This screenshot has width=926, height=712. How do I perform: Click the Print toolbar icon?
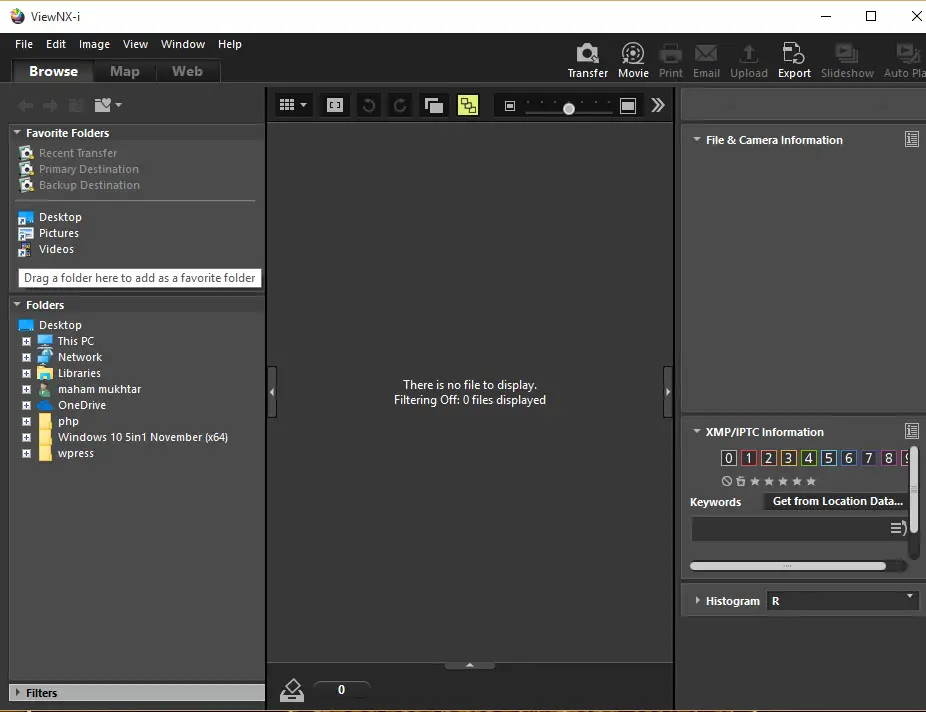[x=670, y=54]
